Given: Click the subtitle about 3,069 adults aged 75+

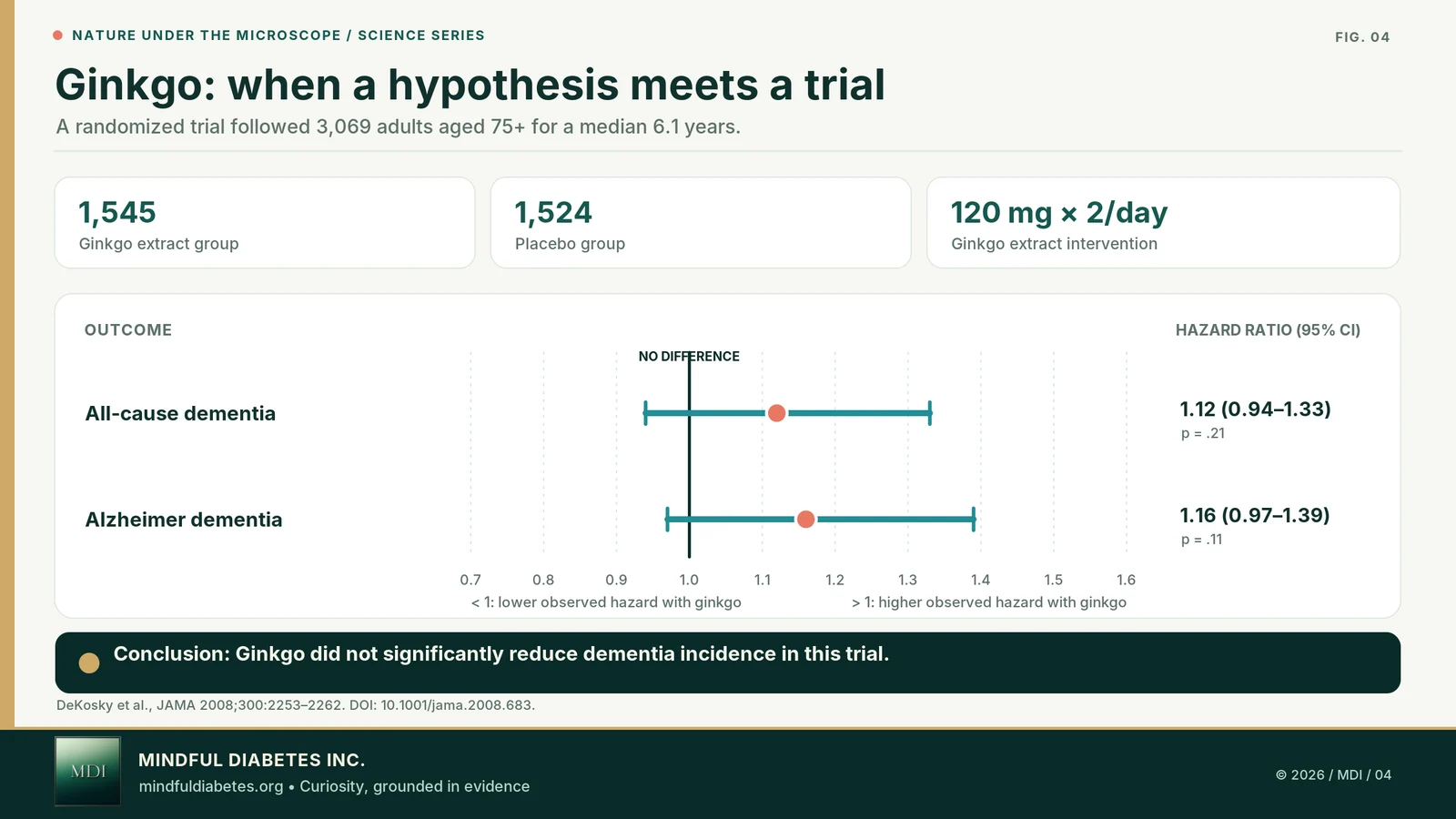Looking at the screenshot, I should pyautogui.click(x=399, y=126).
